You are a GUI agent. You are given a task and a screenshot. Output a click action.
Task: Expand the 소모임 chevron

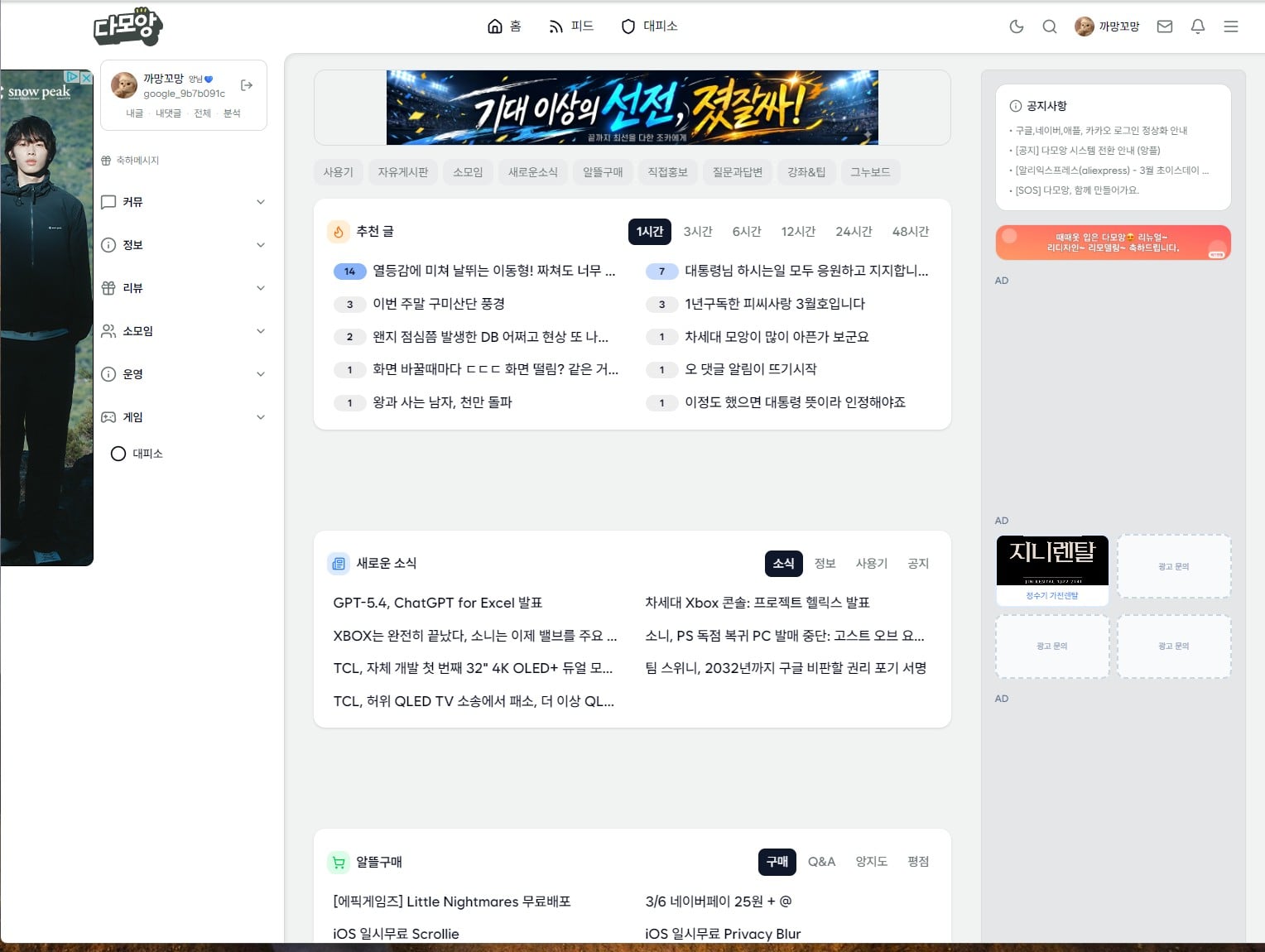(x=261, y=331)
